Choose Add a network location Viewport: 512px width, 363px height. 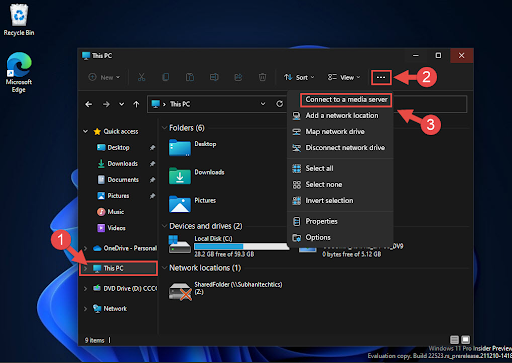pos(340,116)
